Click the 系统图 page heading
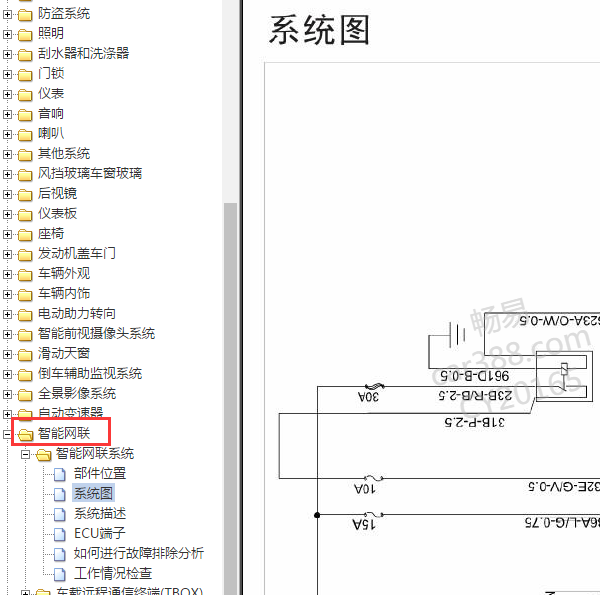600x595 pixels. [320, 30]
